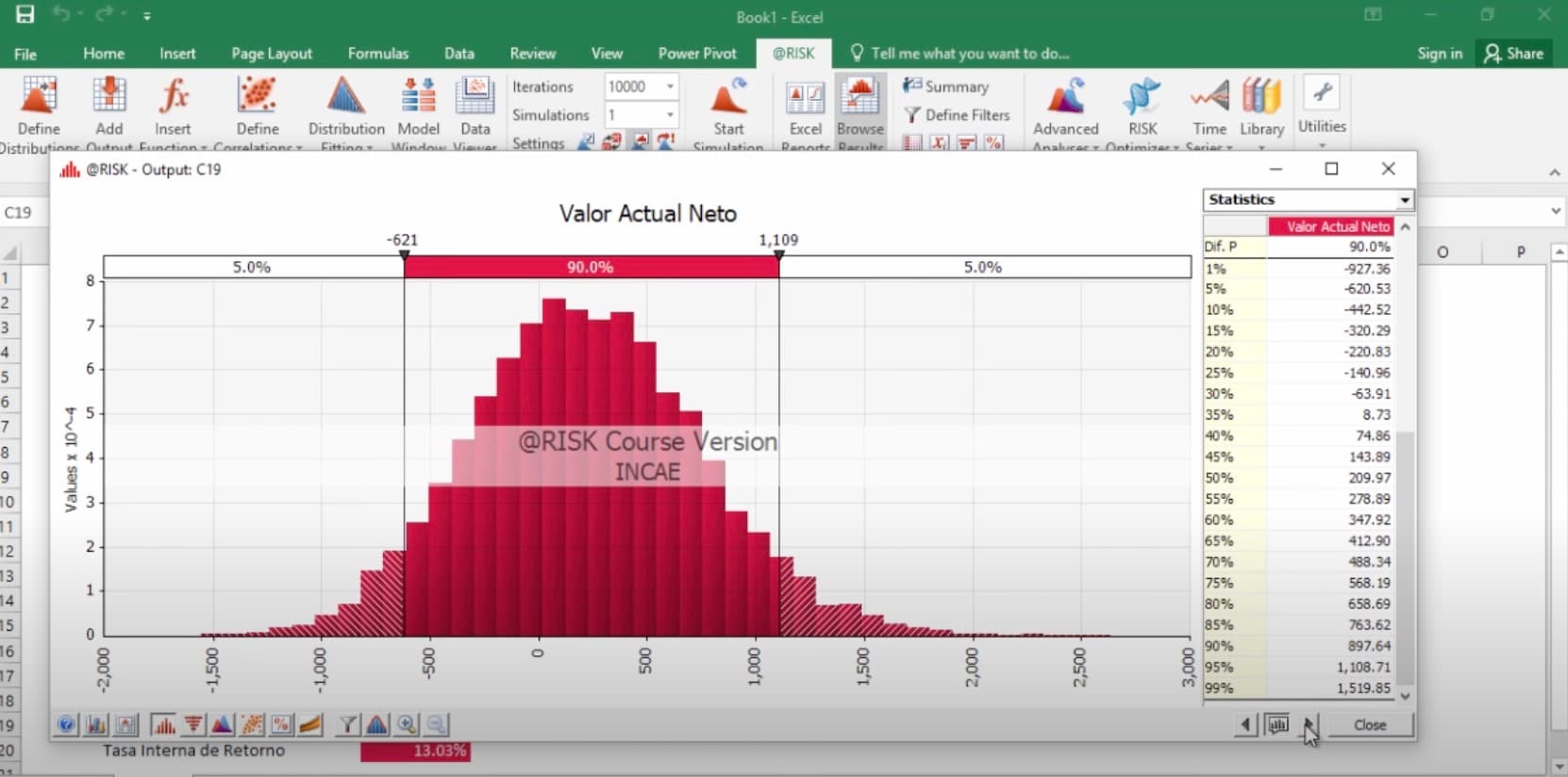Switch to the Formulas ribbon tab
This screenshot has height=777, width=1568.
coord(377,54)
